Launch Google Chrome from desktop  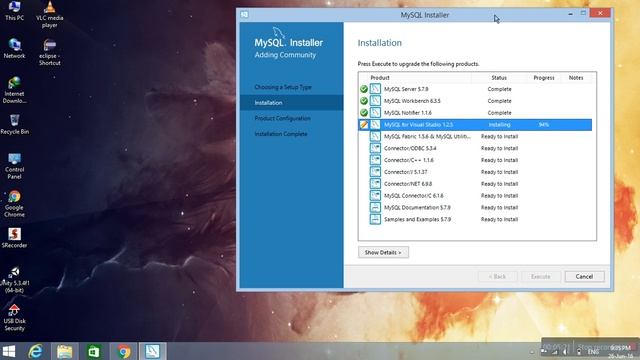14,204
